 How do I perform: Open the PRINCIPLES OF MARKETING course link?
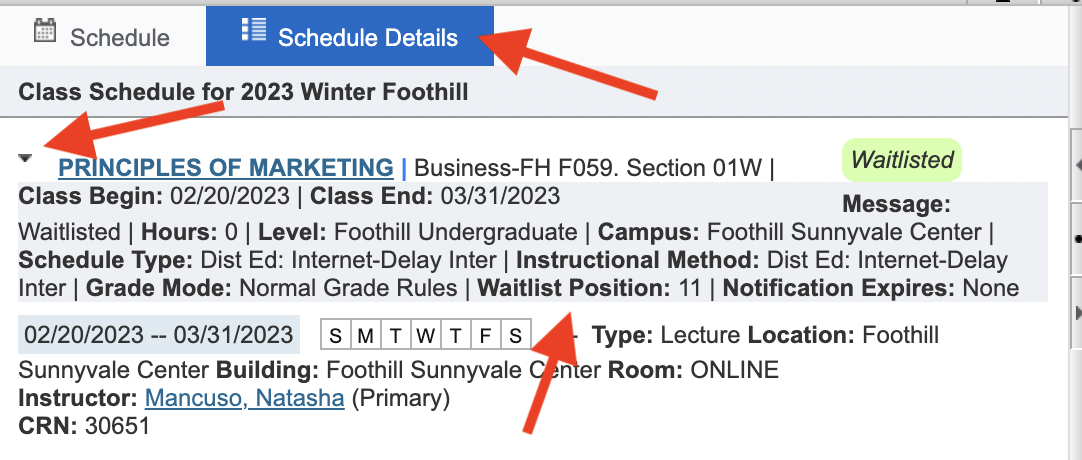[x=226, y=167]
